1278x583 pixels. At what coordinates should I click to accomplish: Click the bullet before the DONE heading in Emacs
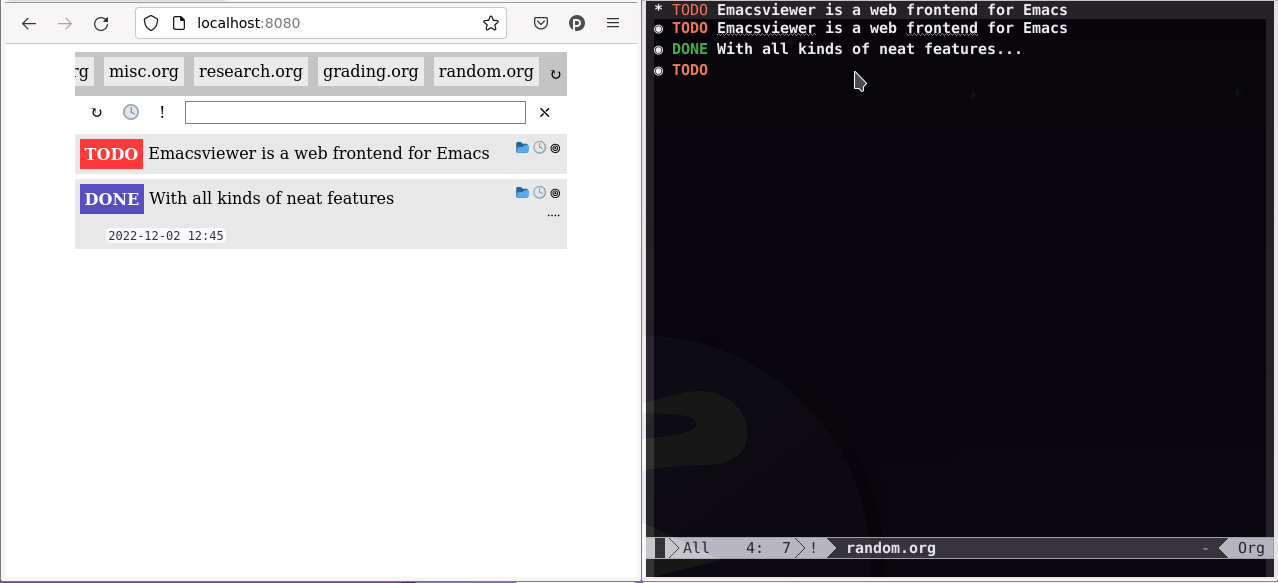coord(658,49)
